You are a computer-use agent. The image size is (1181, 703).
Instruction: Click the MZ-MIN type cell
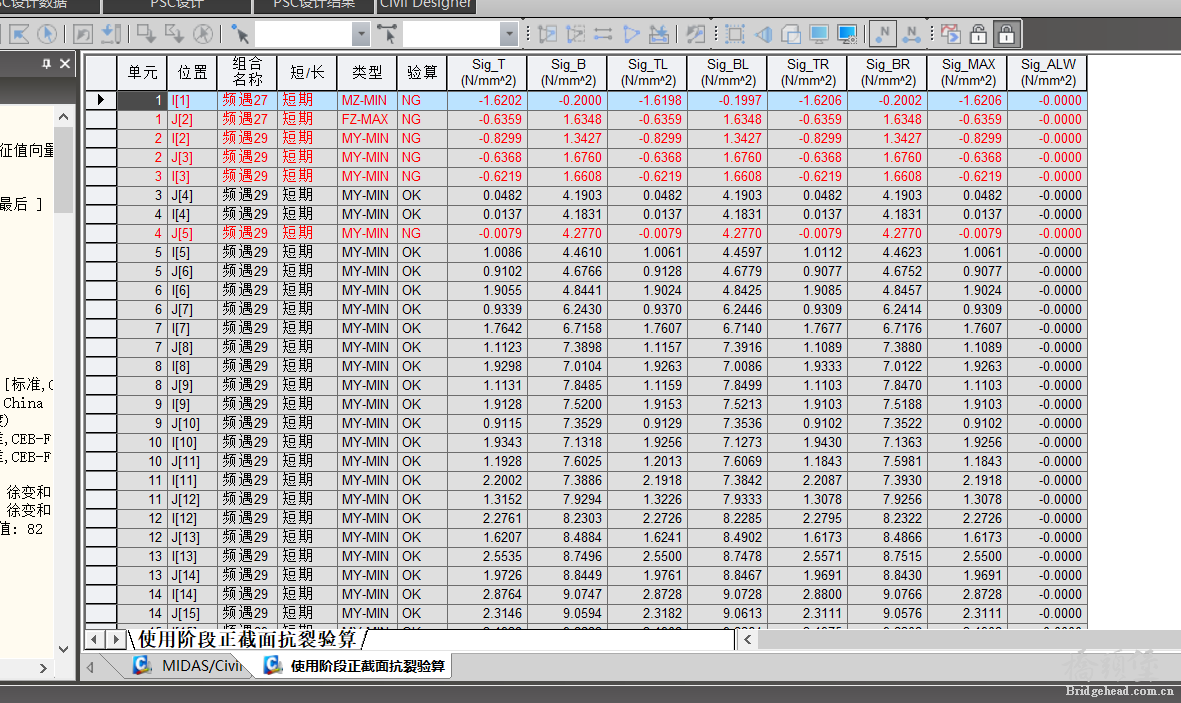(x=367, y=100)
